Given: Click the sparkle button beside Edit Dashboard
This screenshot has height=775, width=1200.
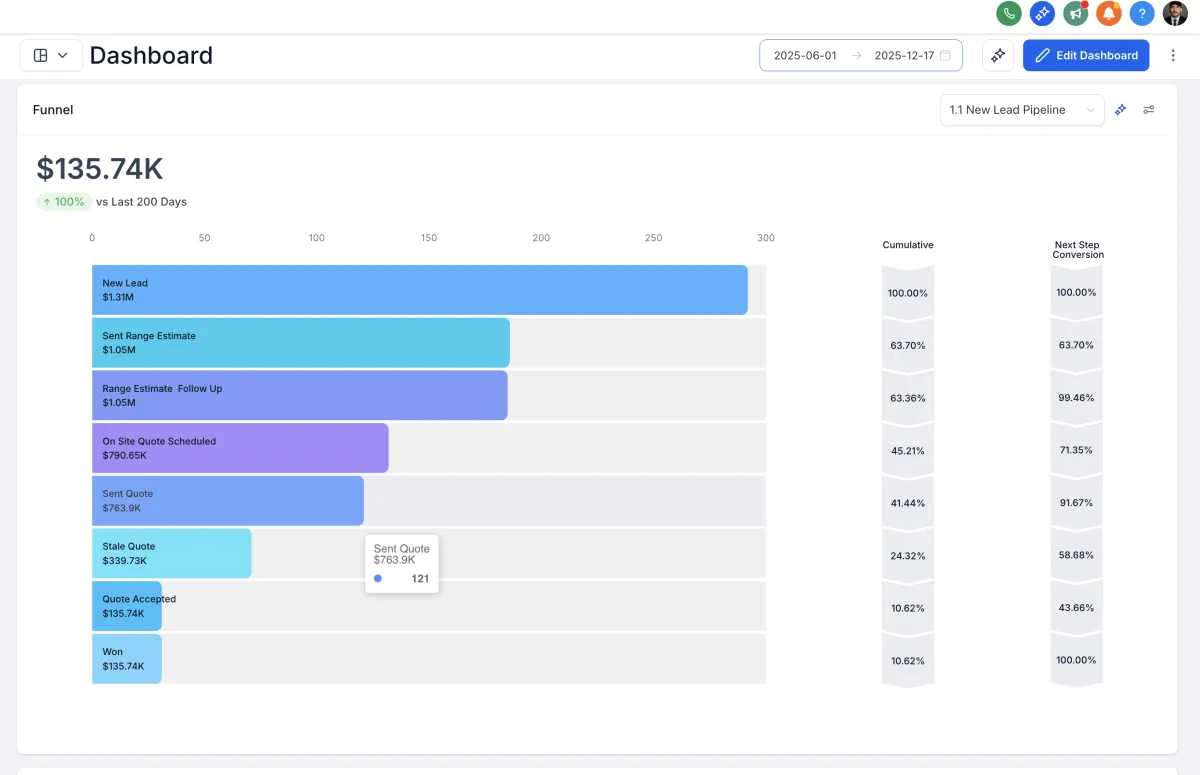Looking at the screenshot, I should coord(998,55).
